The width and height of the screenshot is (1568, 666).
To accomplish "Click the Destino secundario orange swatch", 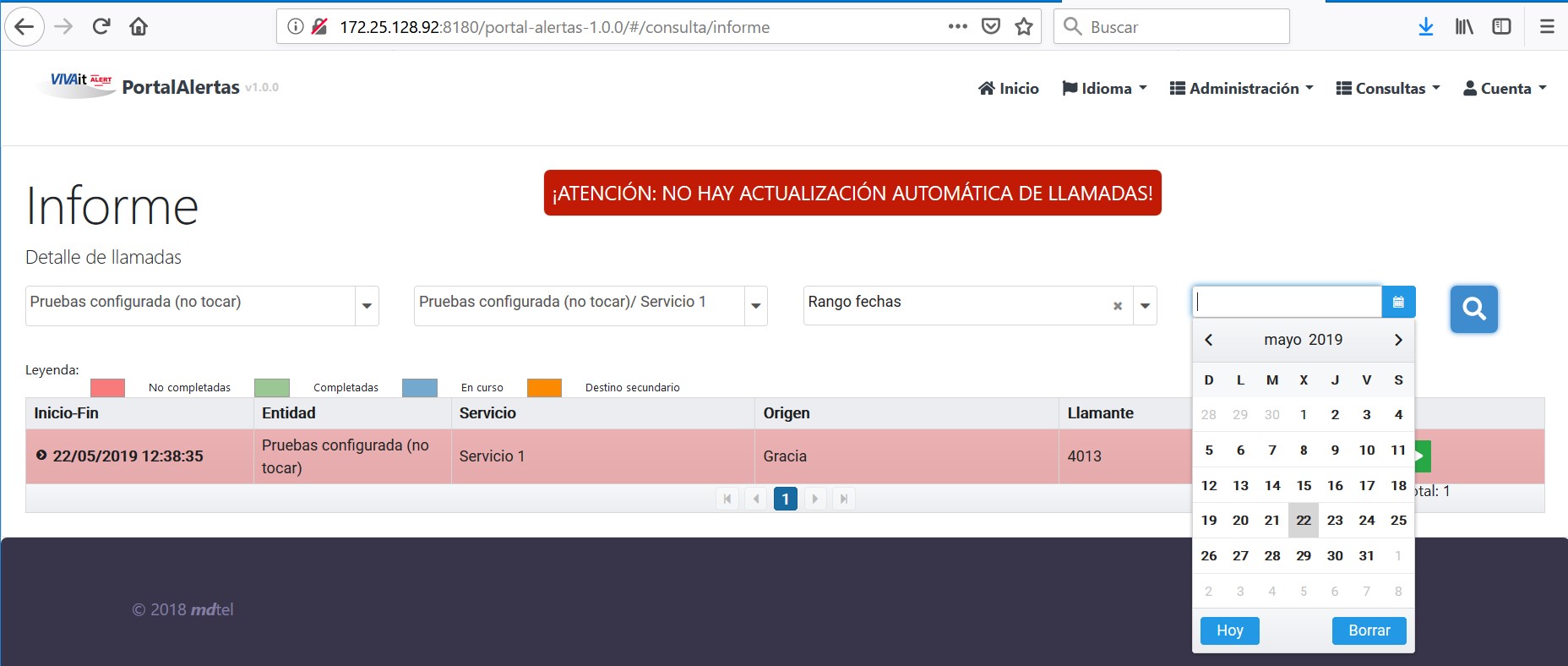I will 544,387.
